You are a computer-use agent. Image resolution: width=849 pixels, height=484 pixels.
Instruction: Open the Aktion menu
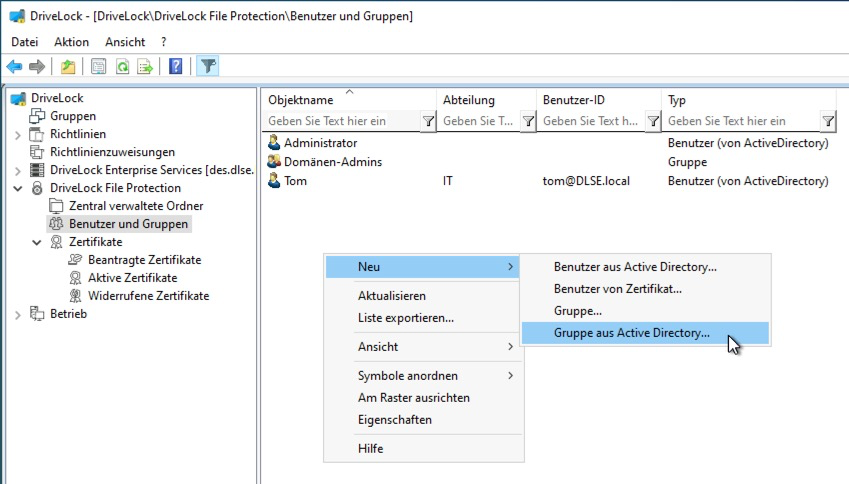pyautogui.click(x=71, y=42)
